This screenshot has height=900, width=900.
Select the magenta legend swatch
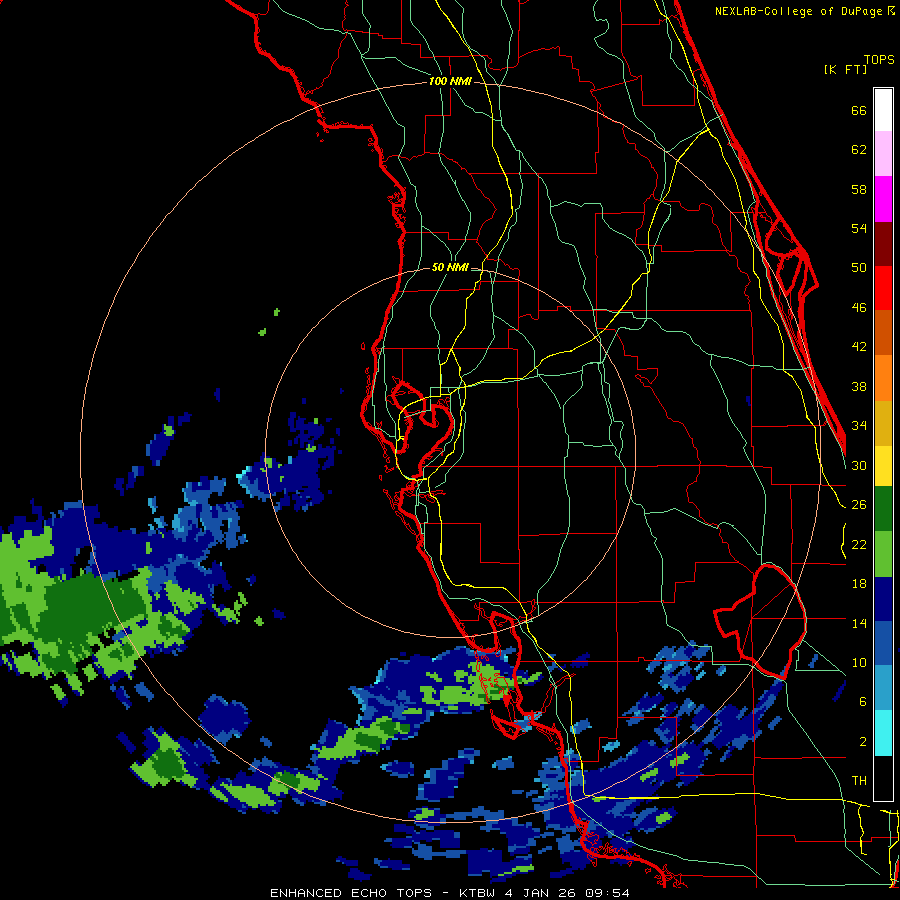coord(883,199)
